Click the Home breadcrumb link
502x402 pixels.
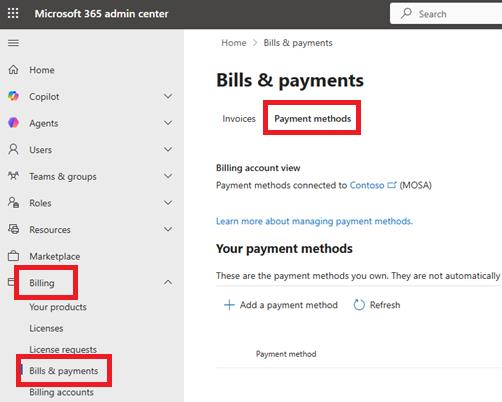[x=234, y=43]
